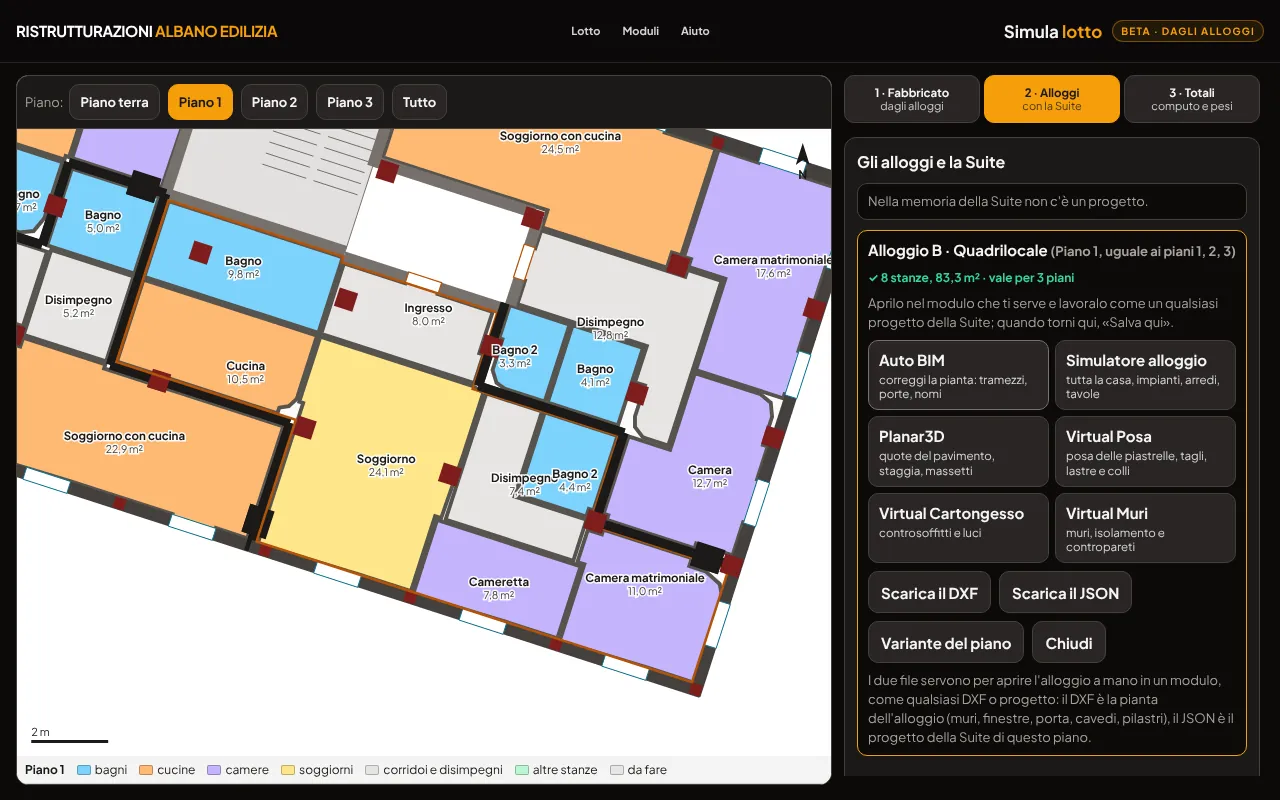Click the soggiorni yellow legend swatch
This screenshot has width=1280, height=800.
(x=288, y=770)
